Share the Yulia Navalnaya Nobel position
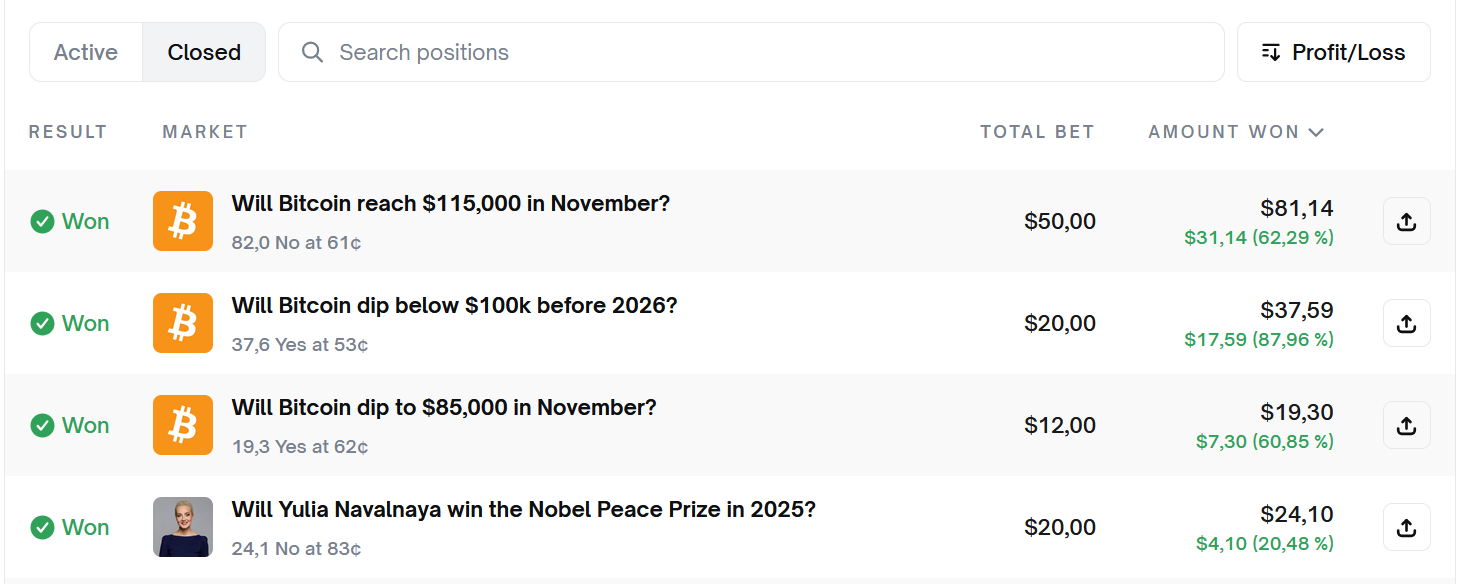The height and width of the screenshot is (584, 1458). coord(1406,528)
